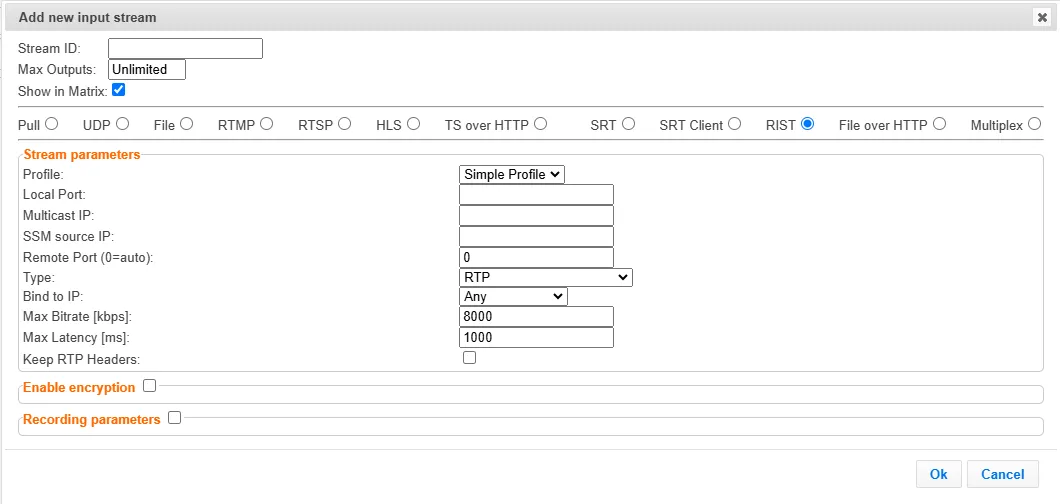Select the SRT Client radio button
Screen dimensions: 1060x504
[x=734, y=124]
